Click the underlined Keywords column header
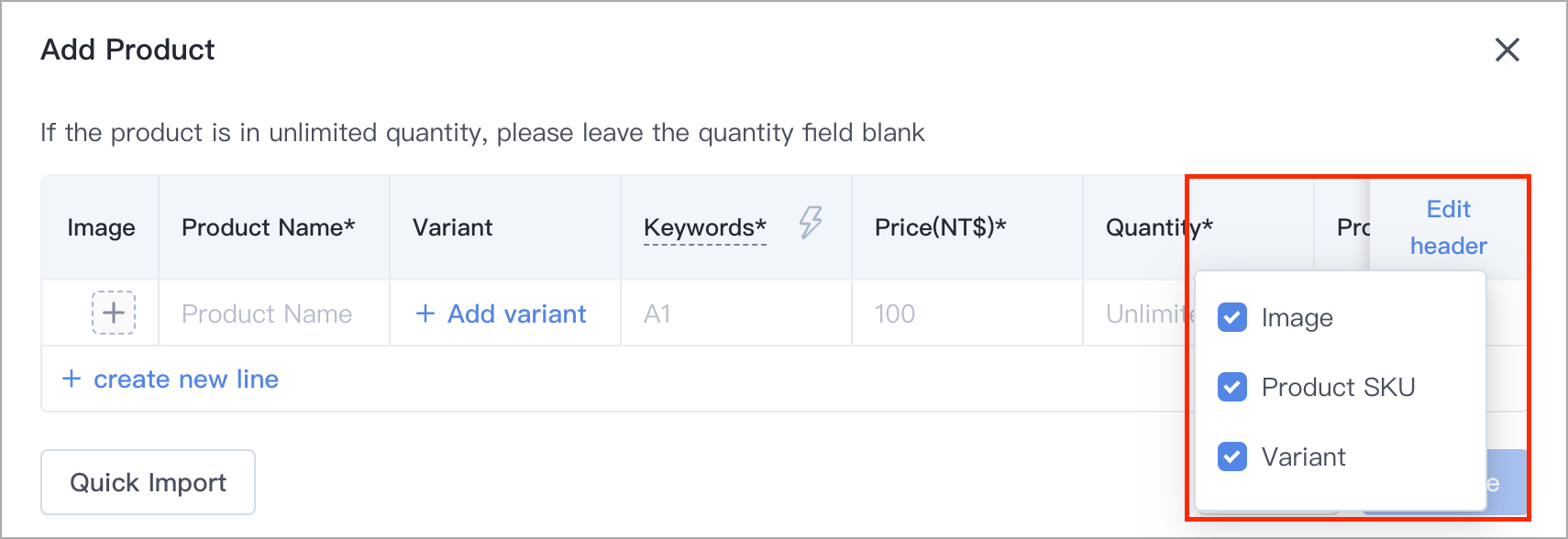This screenshot has height=539, width=1568. pyautogui.click(x=704, y=227)
